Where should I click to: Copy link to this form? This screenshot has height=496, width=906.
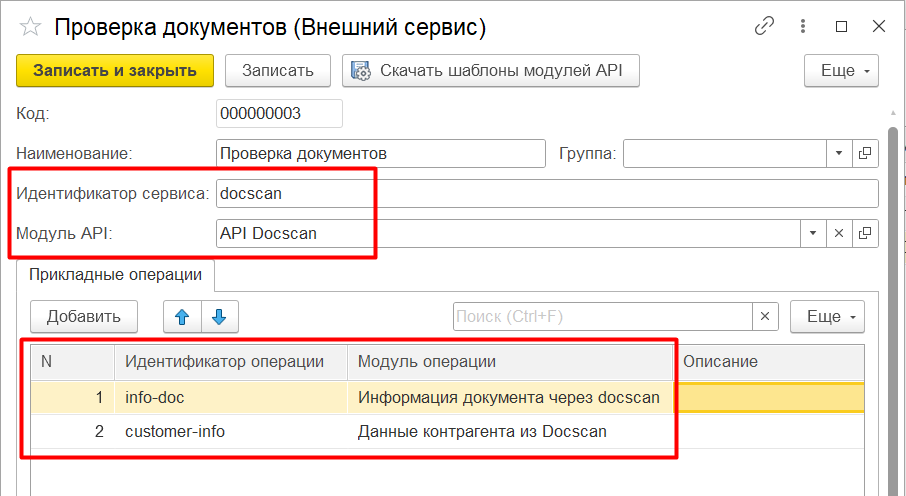(x=767, y=27)
